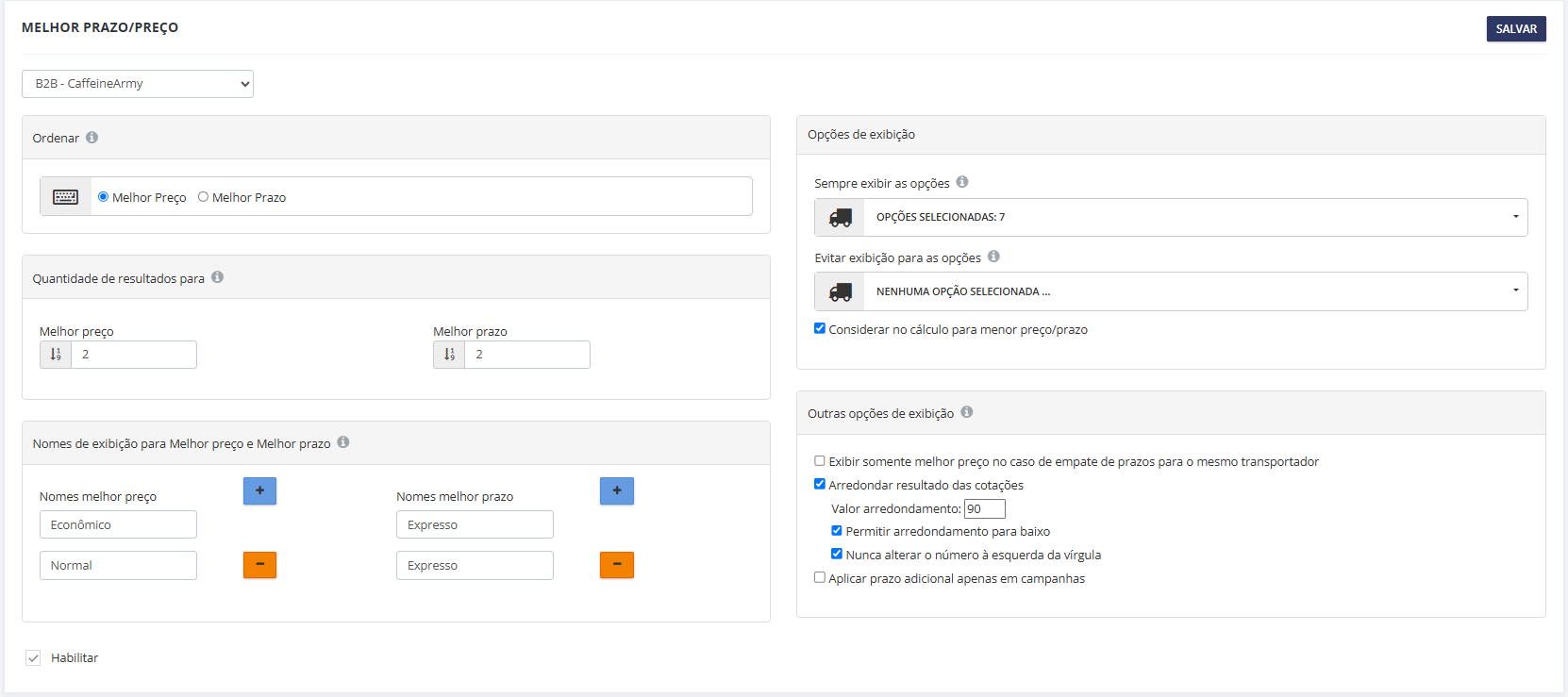Focus the Melhor preço quantity field

tap(134, 355)
